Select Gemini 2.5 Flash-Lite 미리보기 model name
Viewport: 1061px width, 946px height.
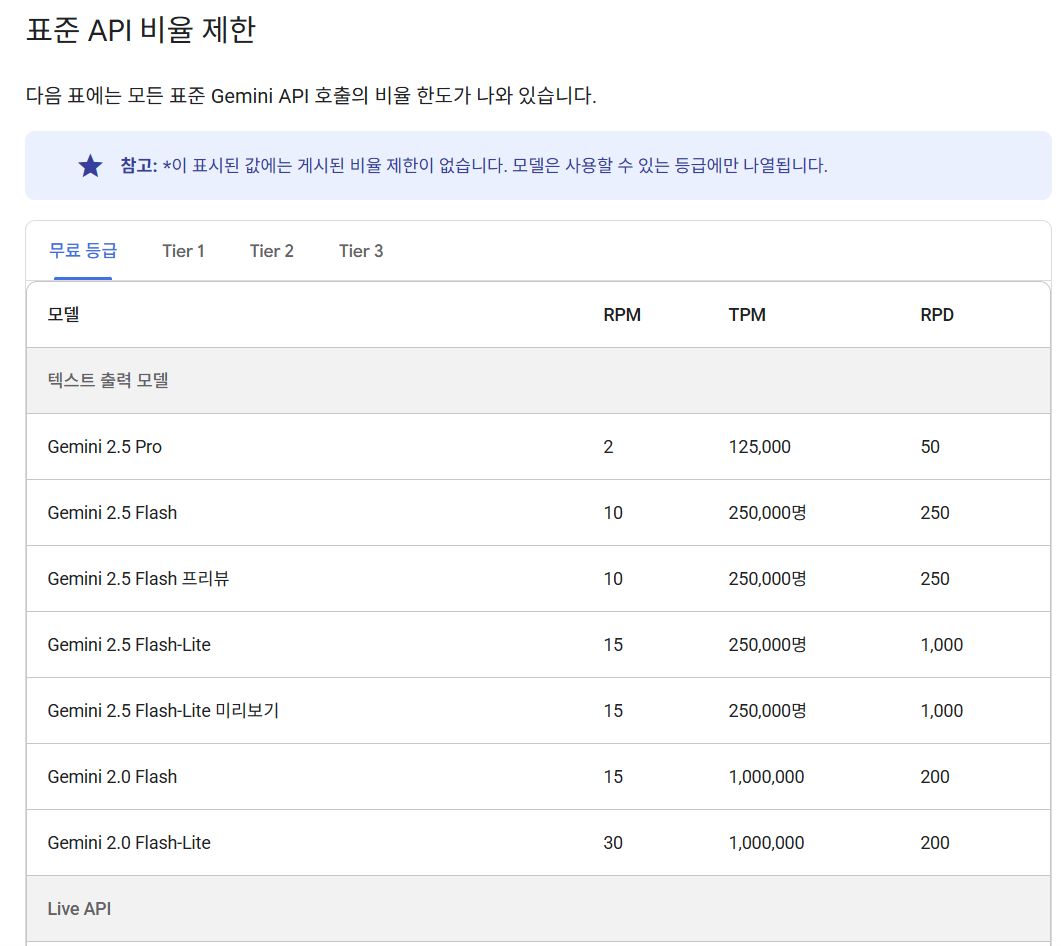coord(163,711)
